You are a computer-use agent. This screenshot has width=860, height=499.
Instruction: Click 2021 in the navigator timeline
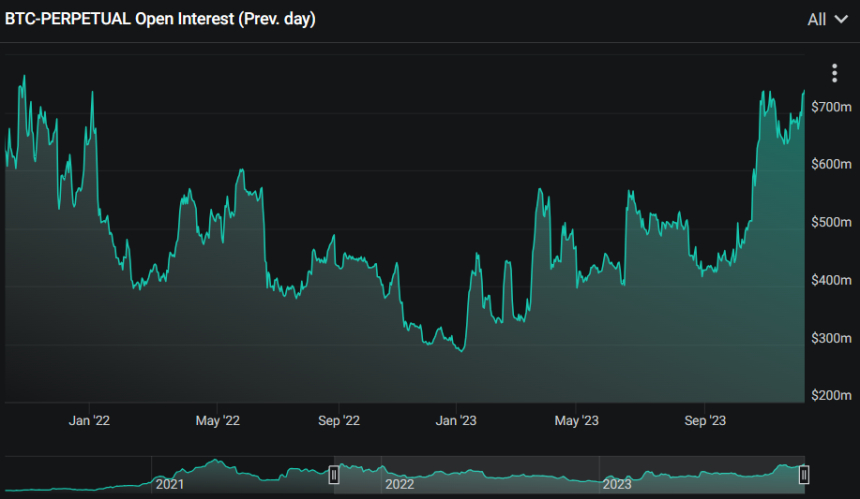coord(171,484)
